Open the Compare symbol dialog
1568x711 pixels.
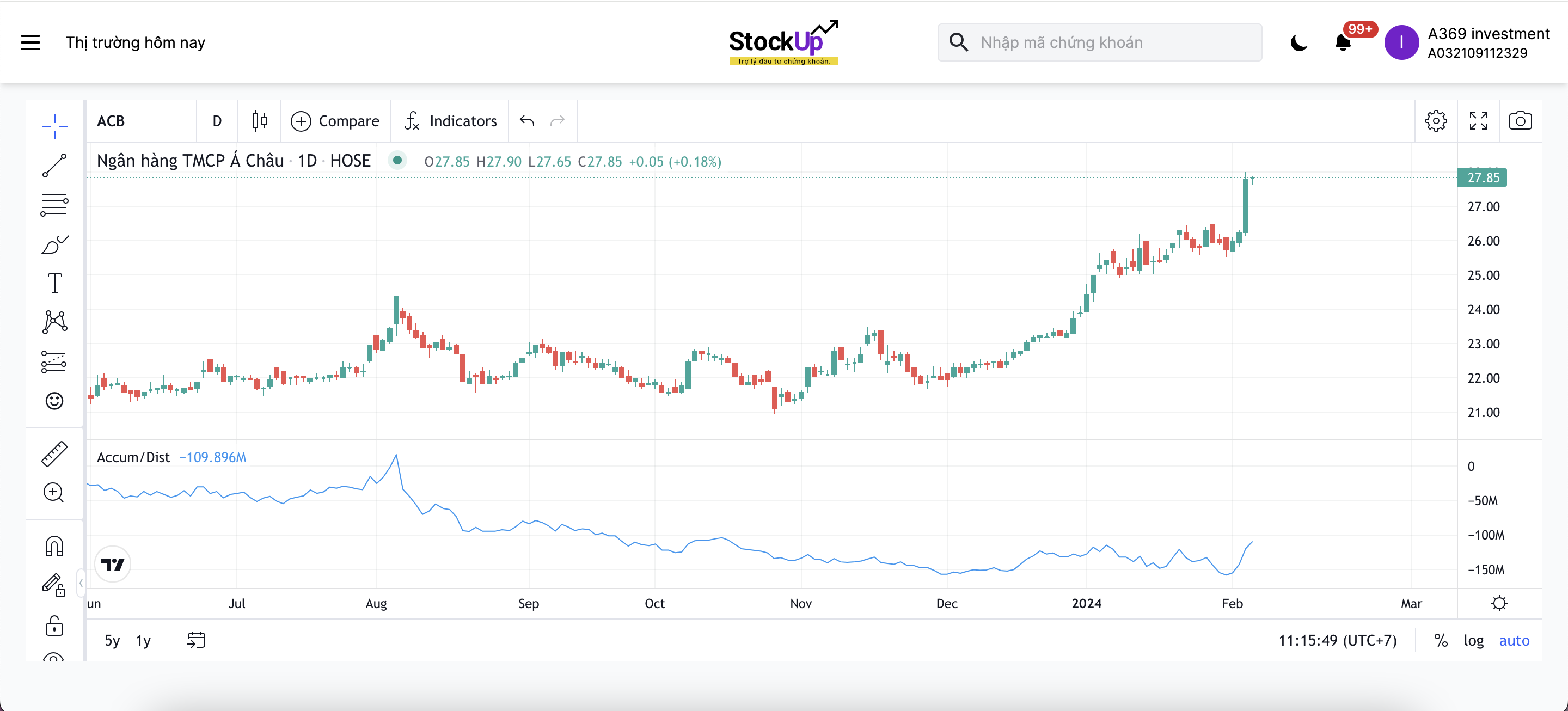pos(335,121)
